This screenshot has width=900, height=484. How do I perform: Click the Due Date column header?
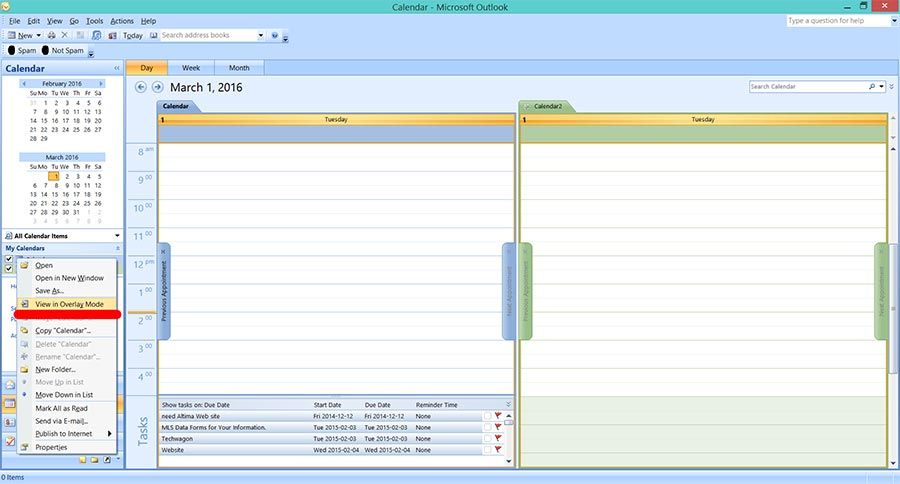point(377,405)
